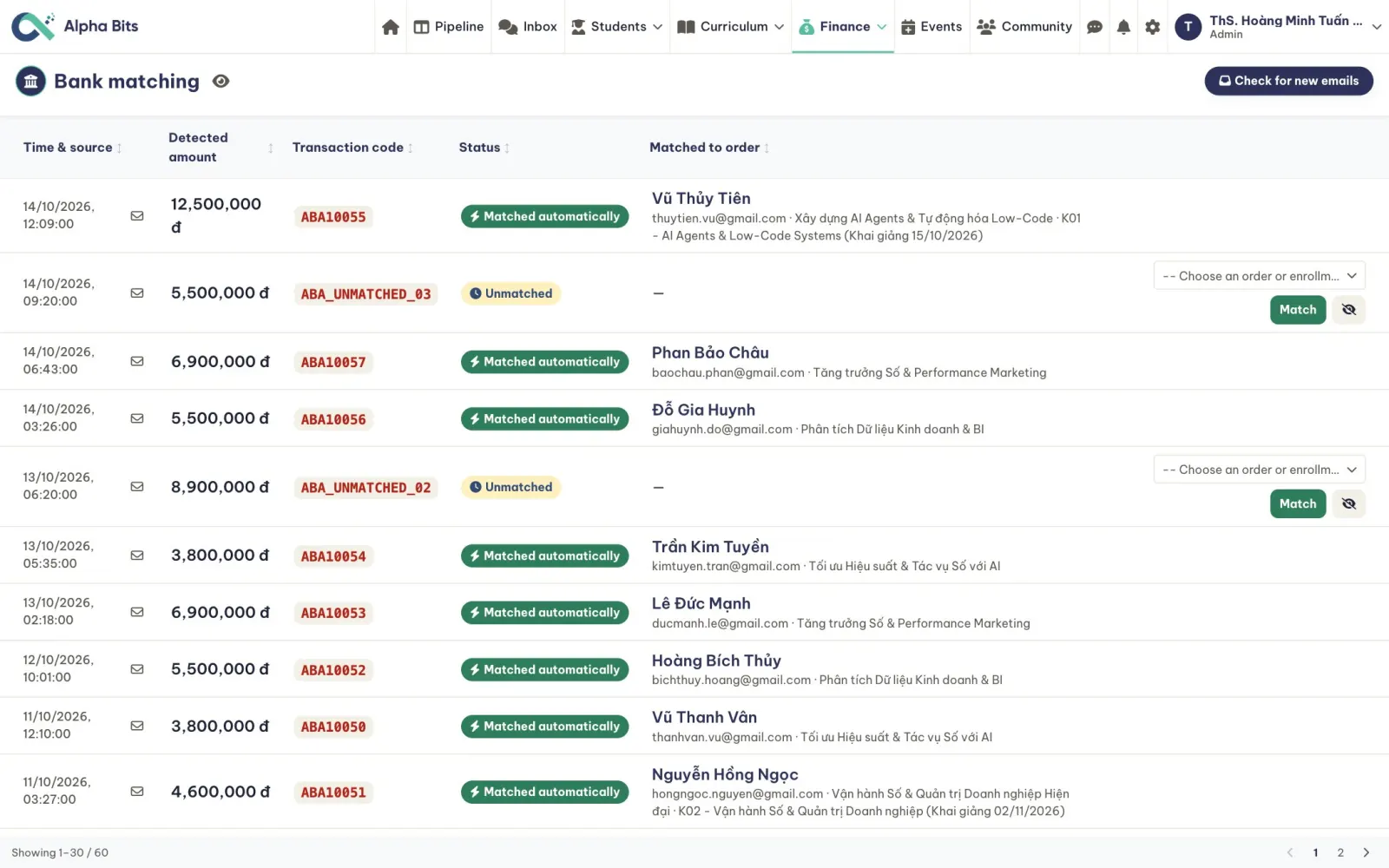Screen dimensions: 1389x868
Task: Open order dropdown for ABA_UNMATCHED_02 row
Action: click(1260, 470)
